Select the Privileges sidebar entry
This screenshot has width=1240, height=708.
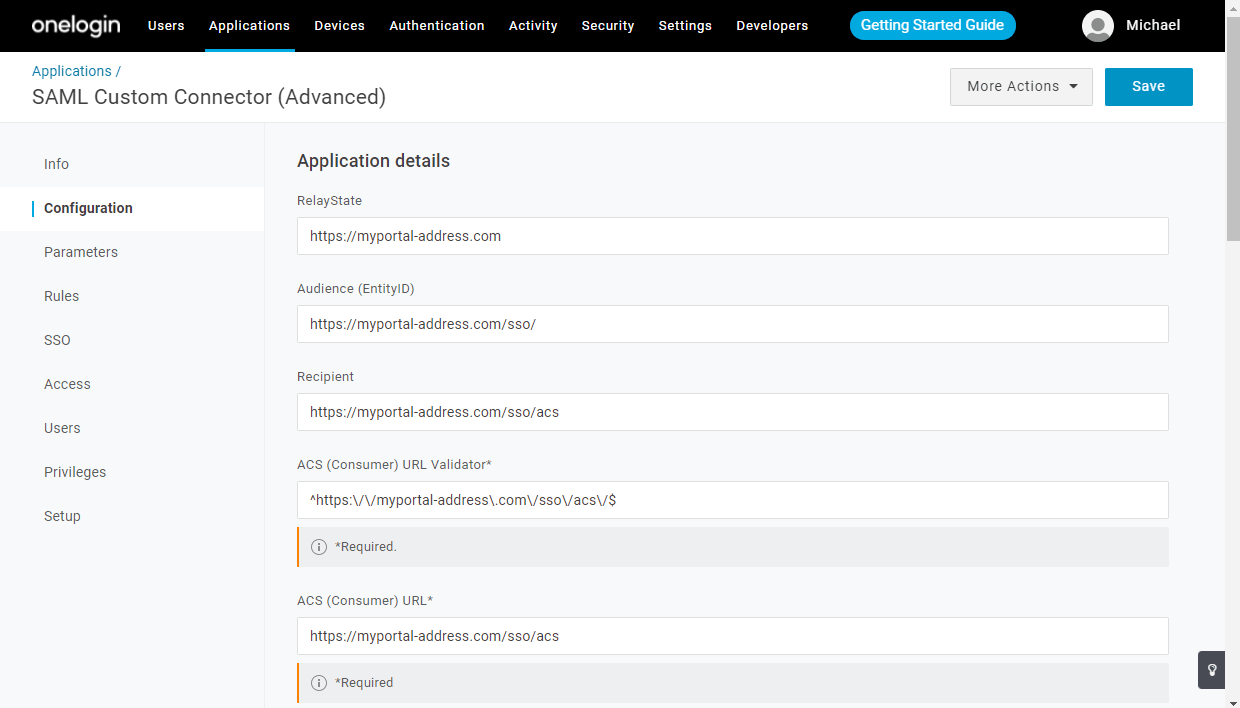tap(75, 472)
